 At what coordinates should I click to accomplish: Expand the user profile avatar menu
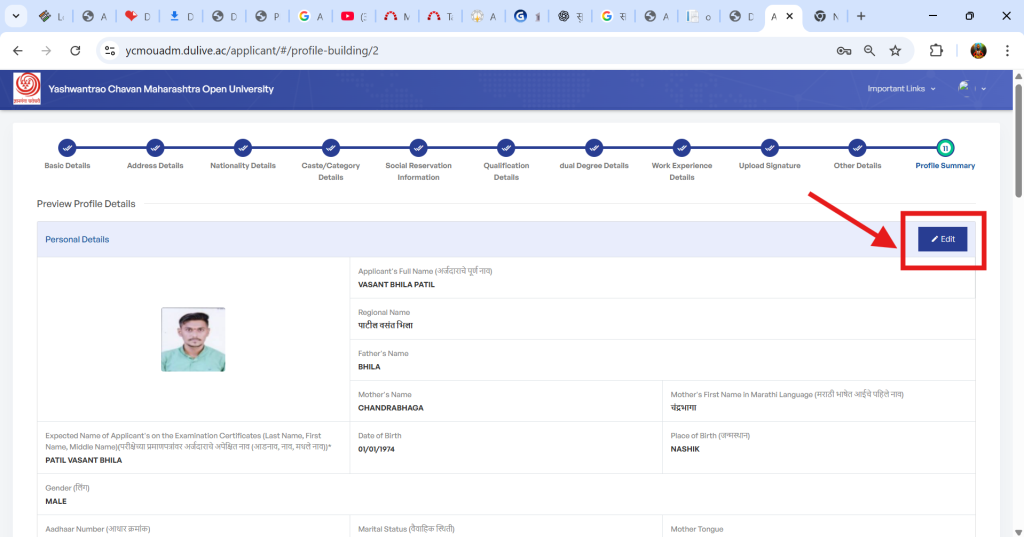click(971, 89)
